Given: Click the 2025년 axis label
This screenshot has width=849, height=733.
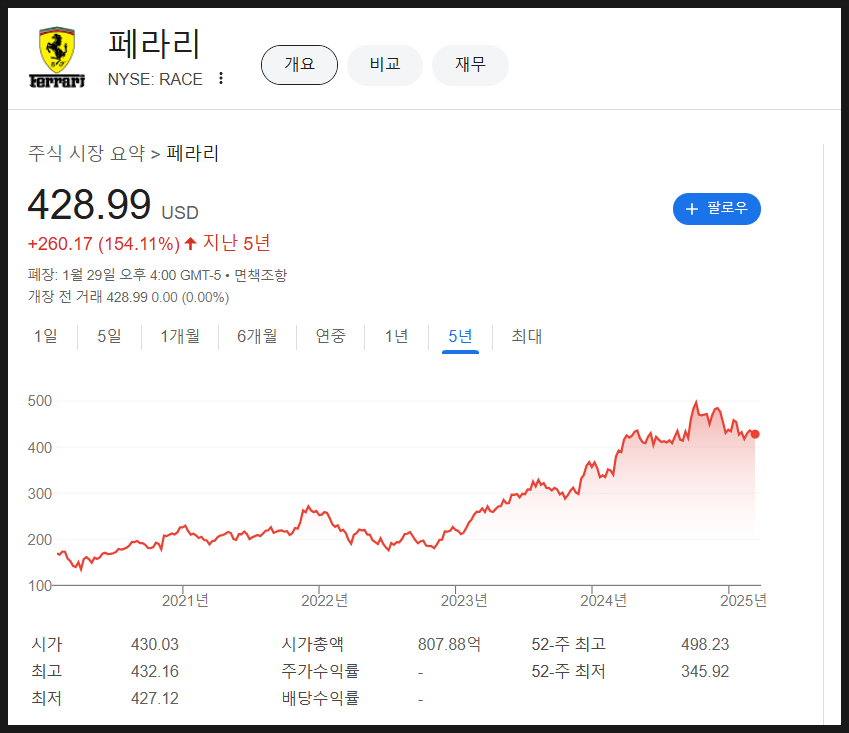Looking at the screenshot, I should pos(743,600).
